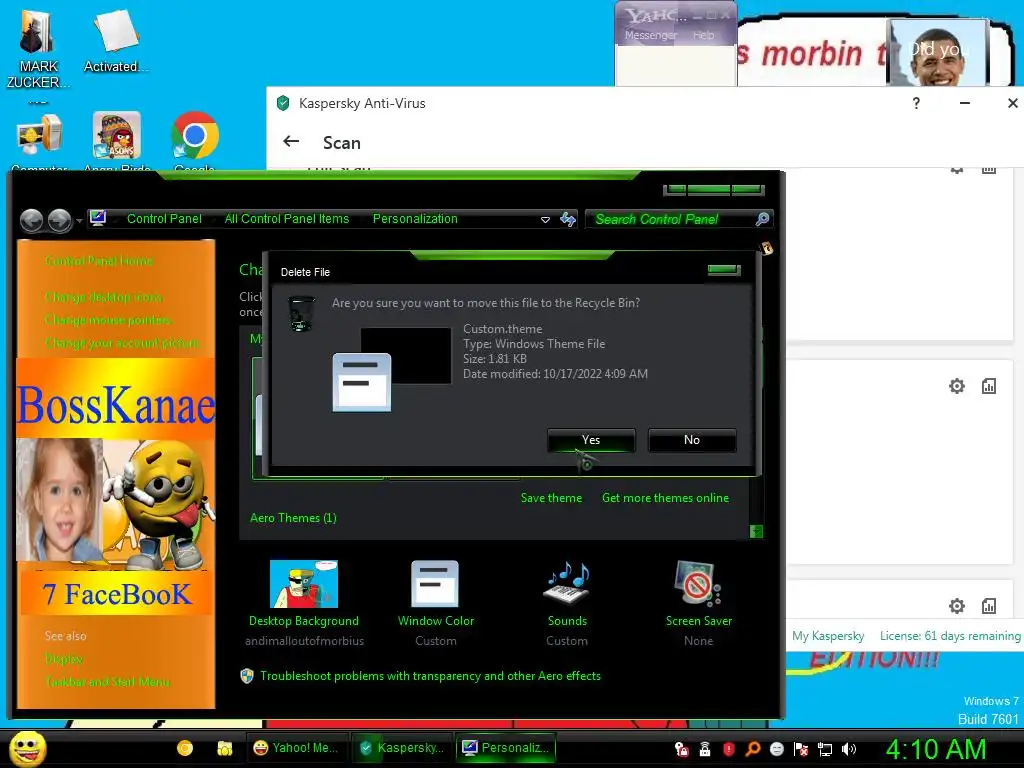Select the Personalization breadcrumb

click(x=415, y=219)
